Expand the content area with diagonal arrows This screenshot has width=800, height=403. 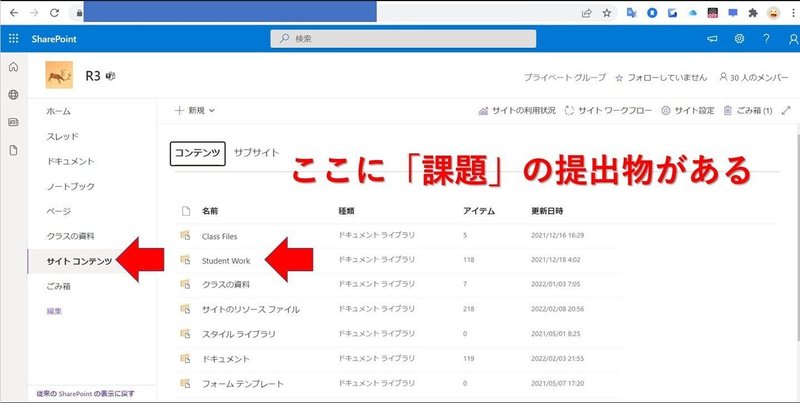(x=786, y=110)
